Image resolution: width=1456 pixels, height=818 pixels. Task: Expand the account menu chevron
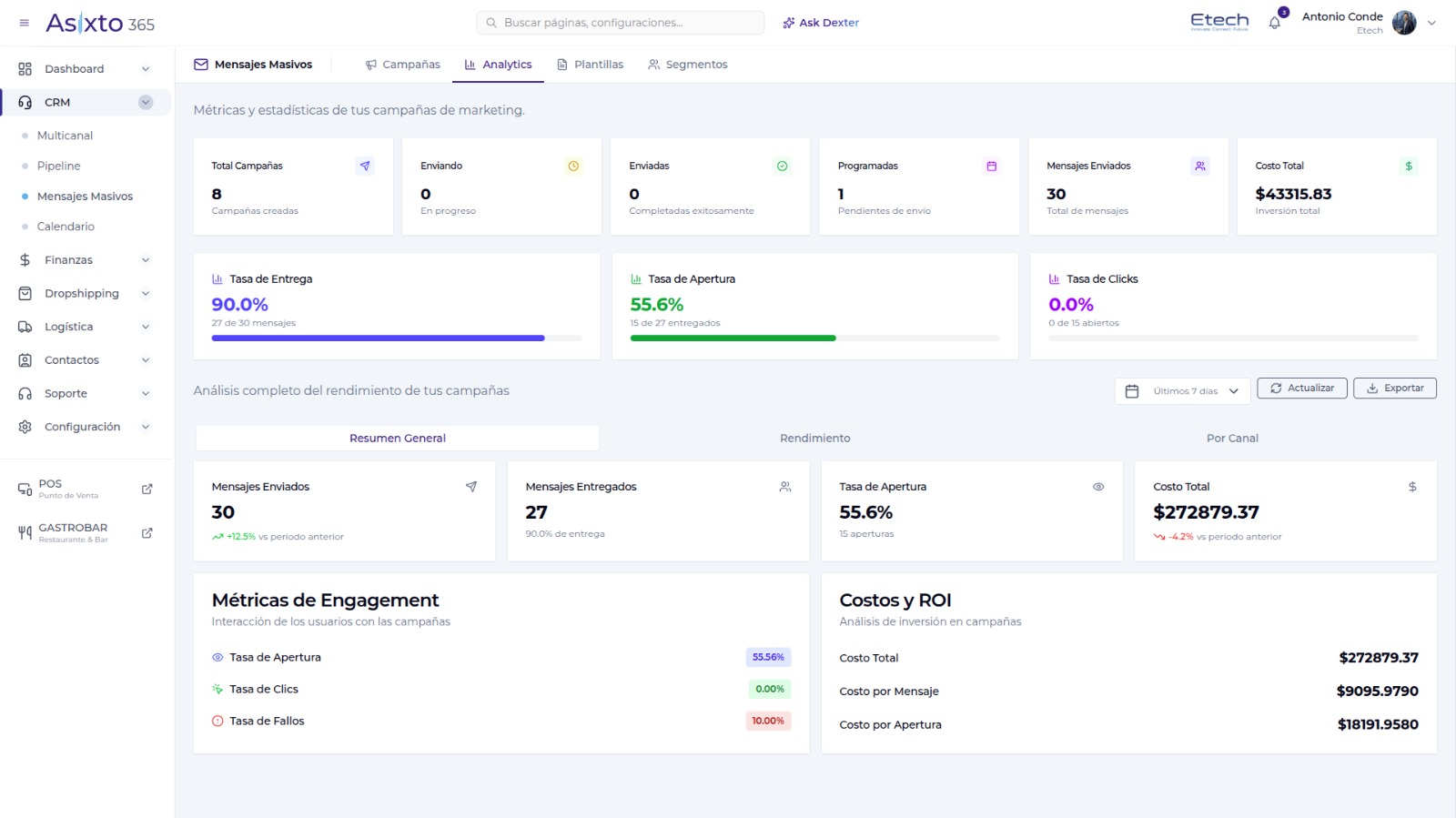coord(1431,24)
